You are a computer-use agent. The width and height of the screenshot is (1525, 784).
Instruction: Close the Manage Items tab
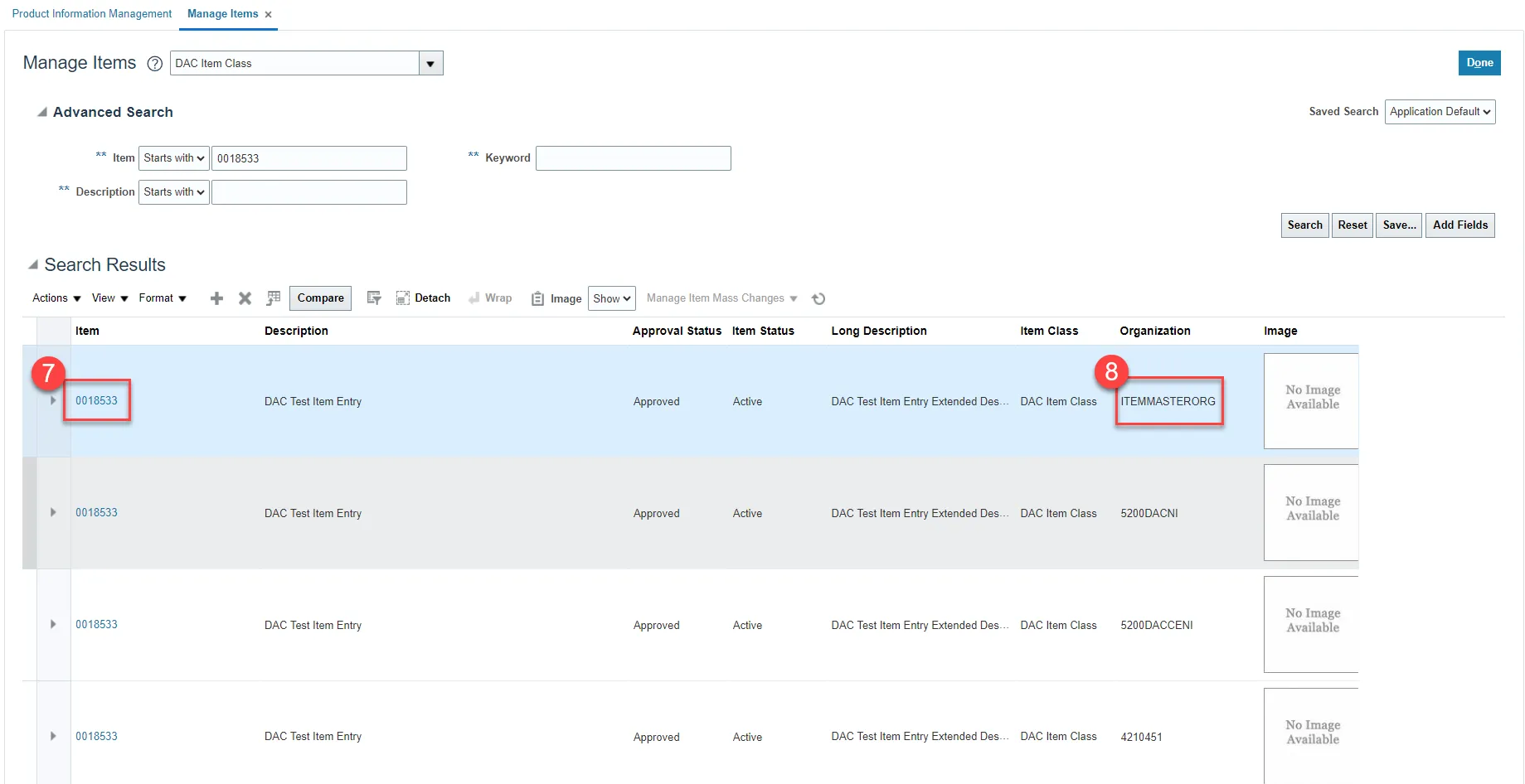[x=268, y=15]
